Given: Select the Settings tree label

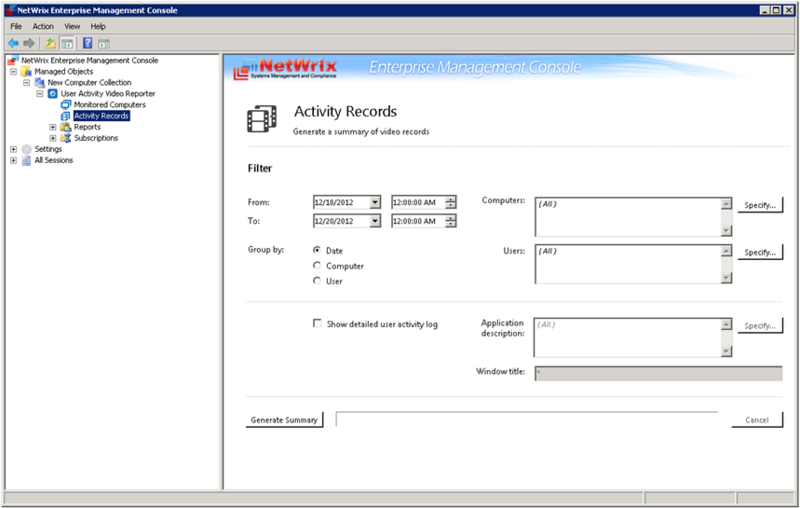Looking at the screenshot, I should click(48, 149).
